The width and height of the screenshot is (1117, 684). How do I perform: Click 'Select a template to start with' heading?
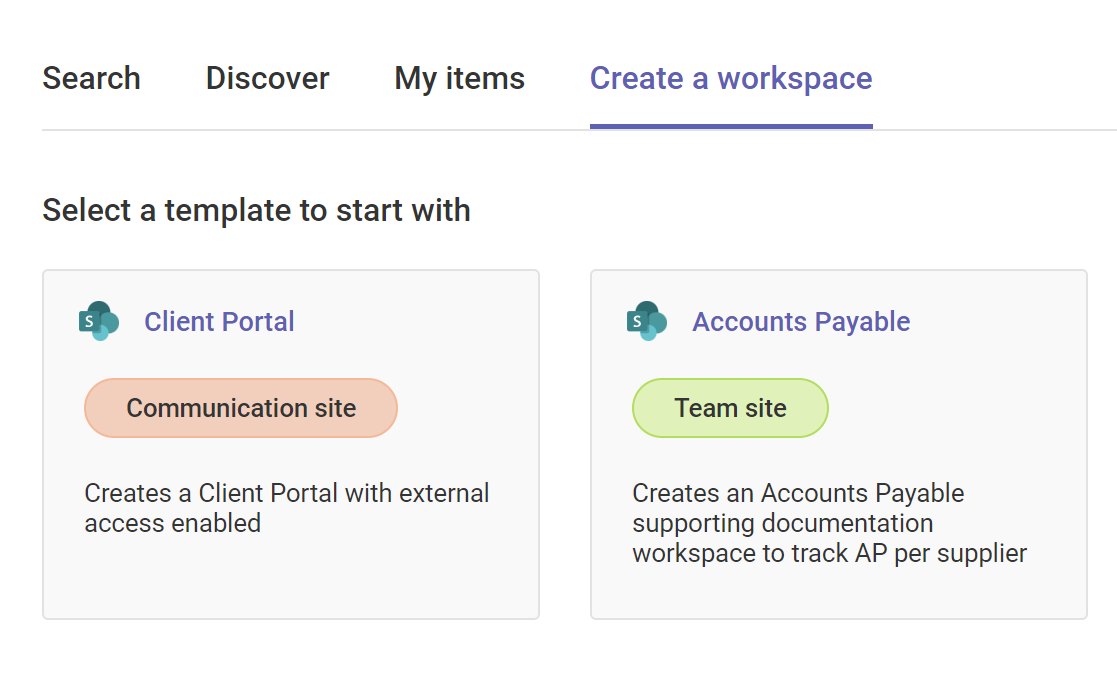click(x=256, y=211)
